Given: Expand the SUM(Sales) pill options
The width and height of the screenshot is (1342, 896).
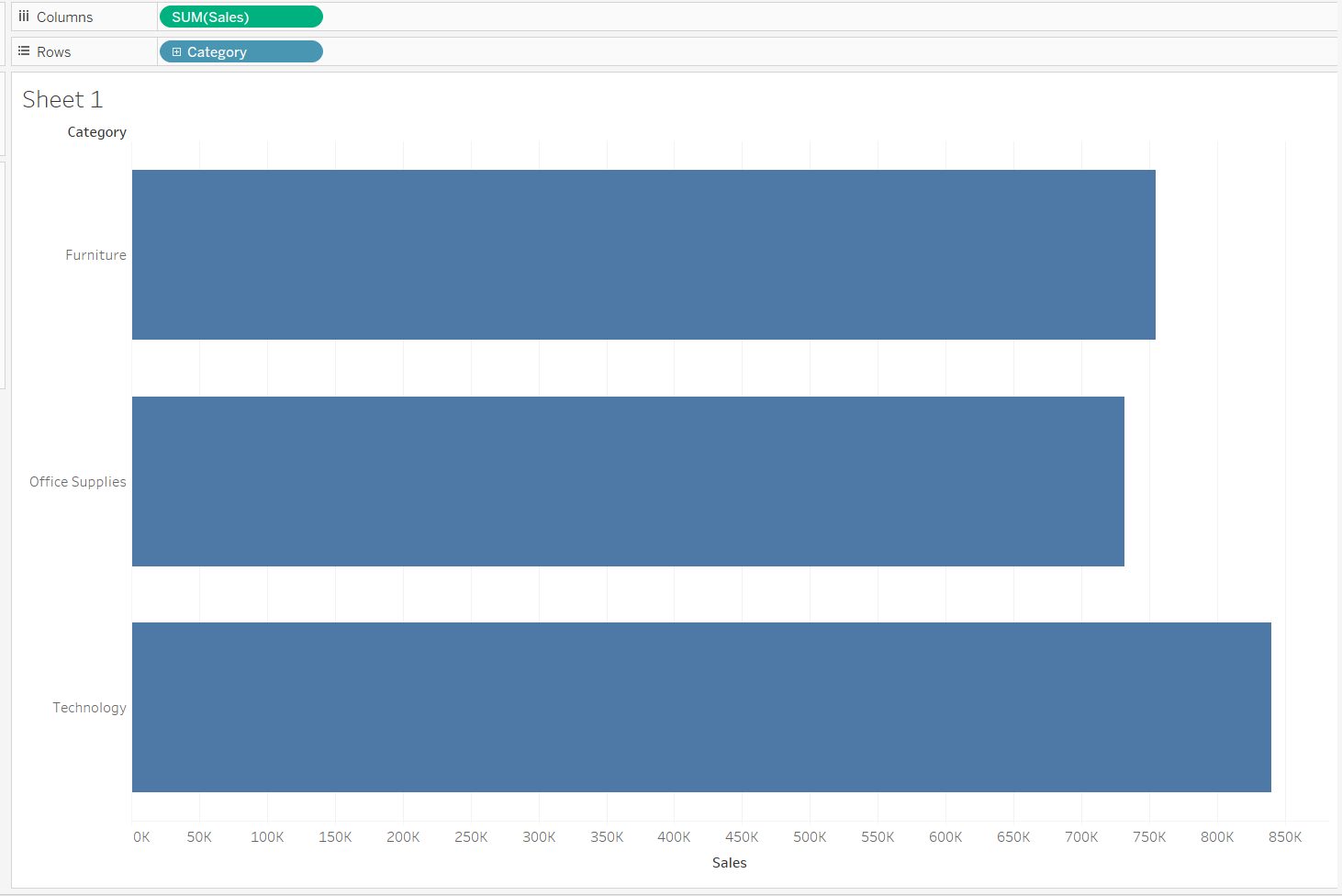Looking at the screenshot, I should tap(312, 17).
